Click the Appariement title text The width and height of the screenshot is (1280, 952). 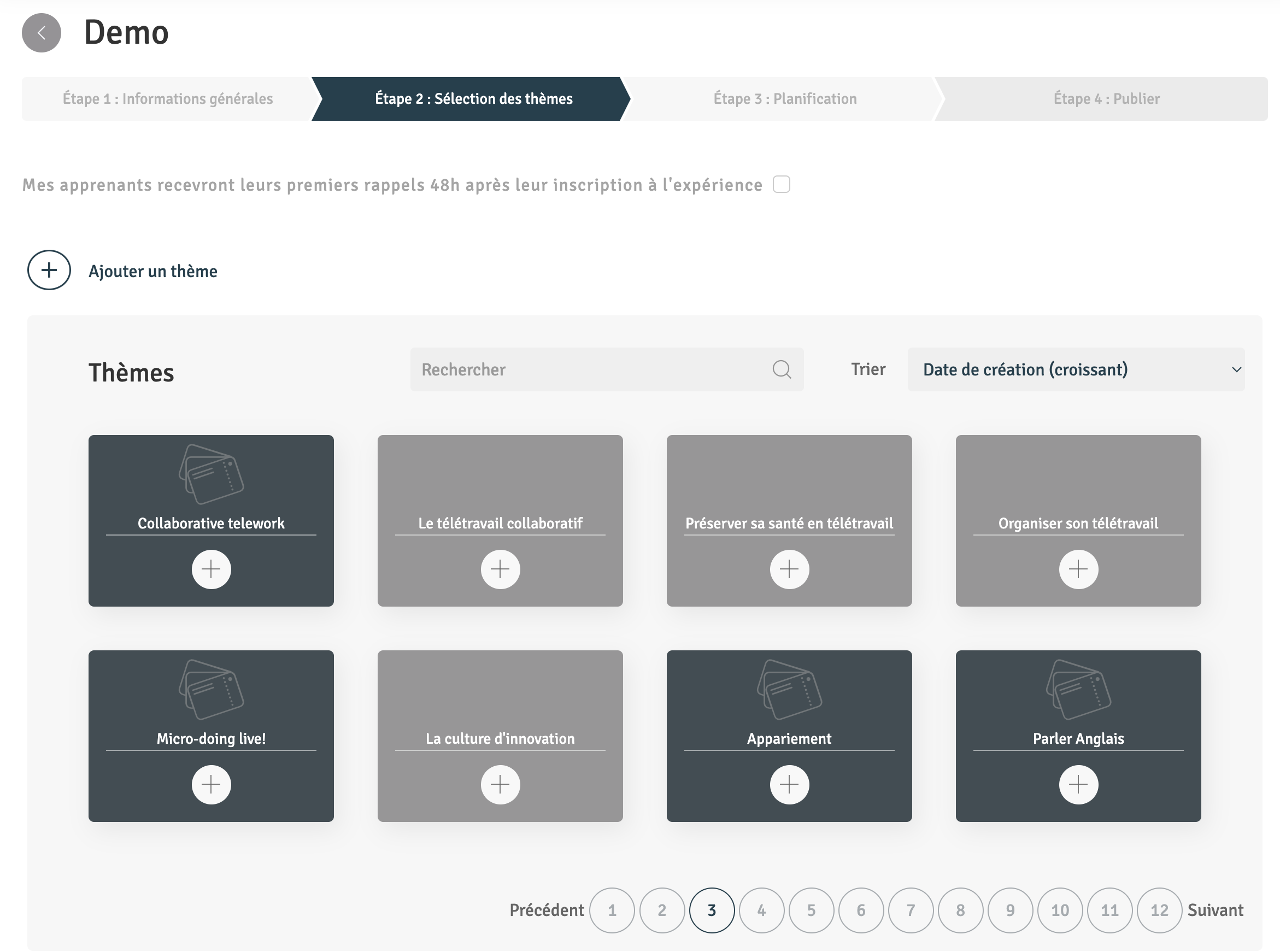(789, 739)
